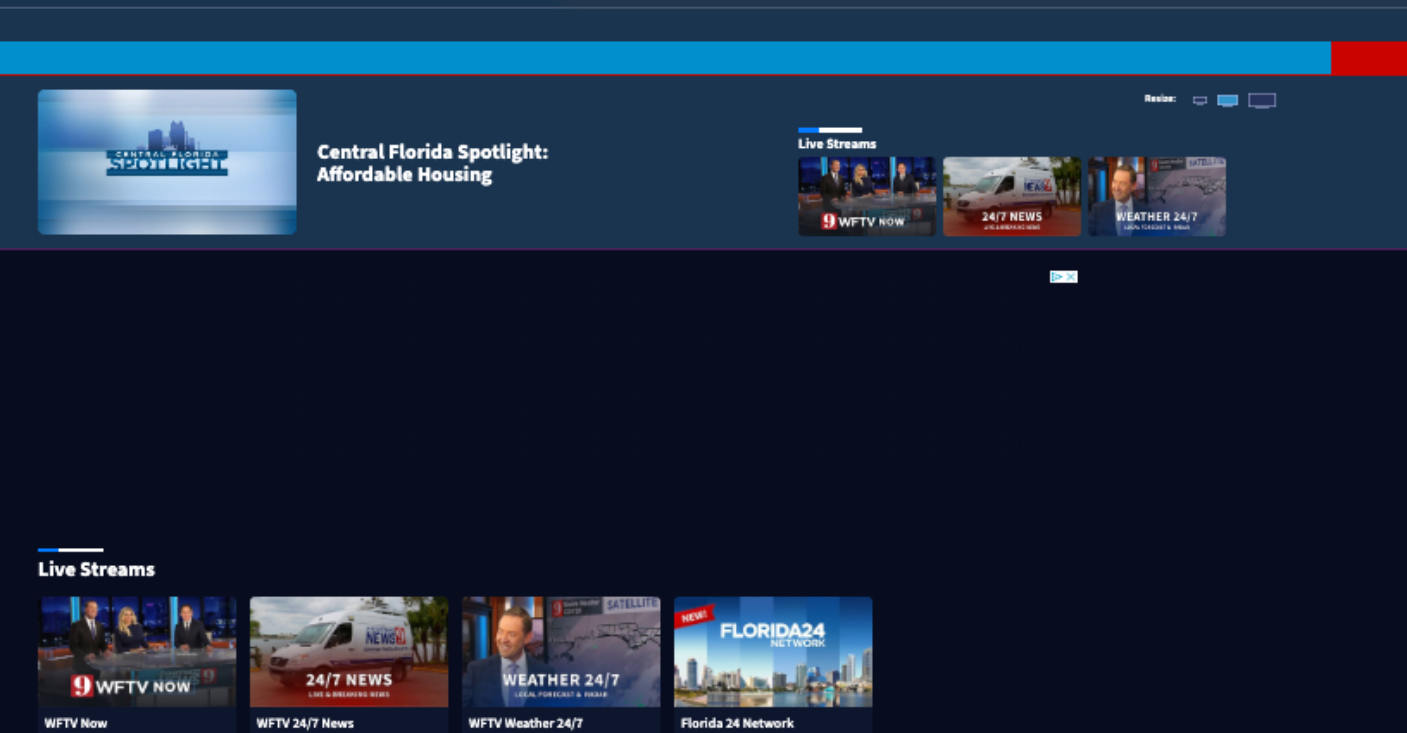Open Central Florida Spotlight: Affordable Housing title
1407x733 pixels.
(x=433, y=163)
